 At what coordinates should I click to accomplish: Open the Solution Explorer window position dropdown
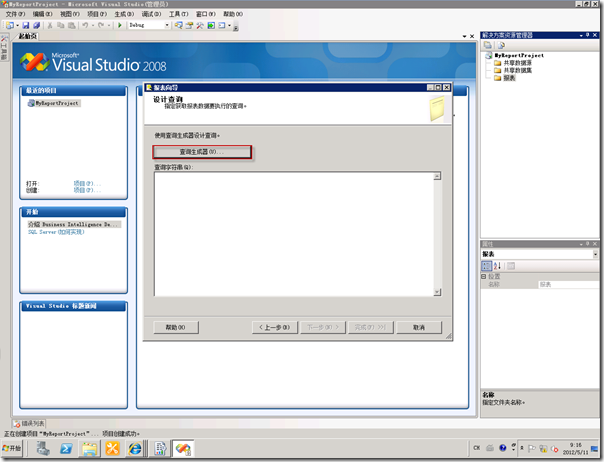point(581,35)
